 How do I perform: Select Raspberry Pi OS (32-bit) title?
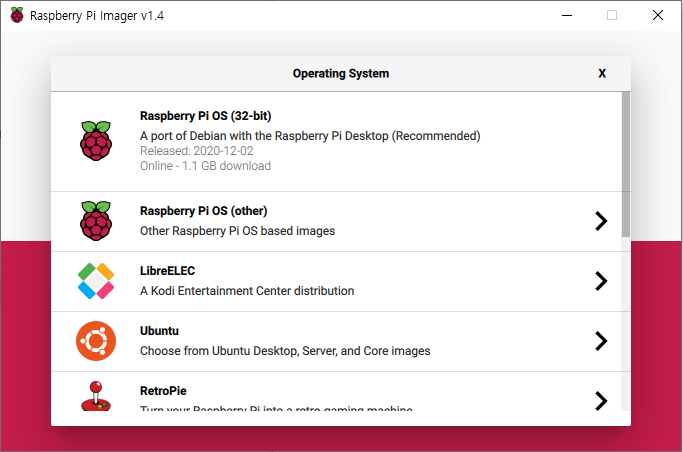(x=206, y=116)
